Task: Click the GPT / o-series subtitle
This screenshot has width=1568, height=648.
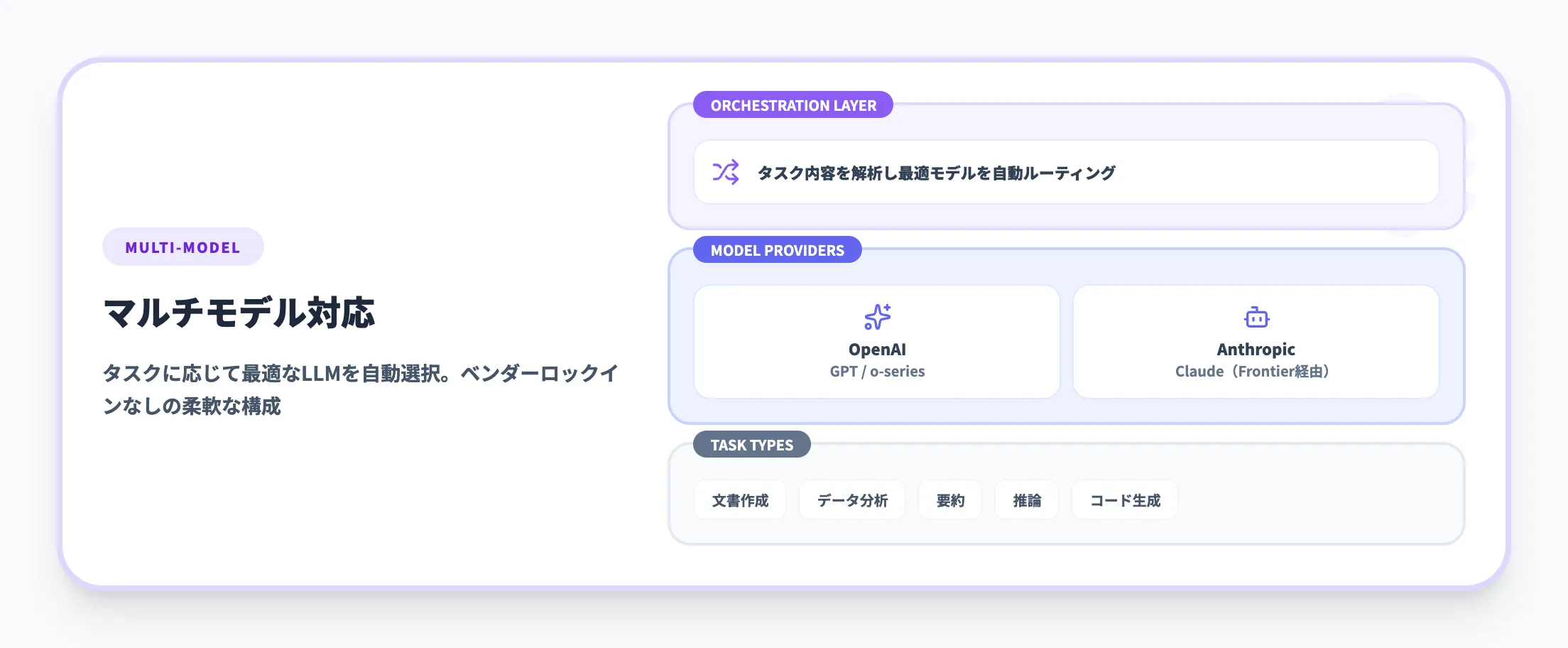Action: (877, 372)
